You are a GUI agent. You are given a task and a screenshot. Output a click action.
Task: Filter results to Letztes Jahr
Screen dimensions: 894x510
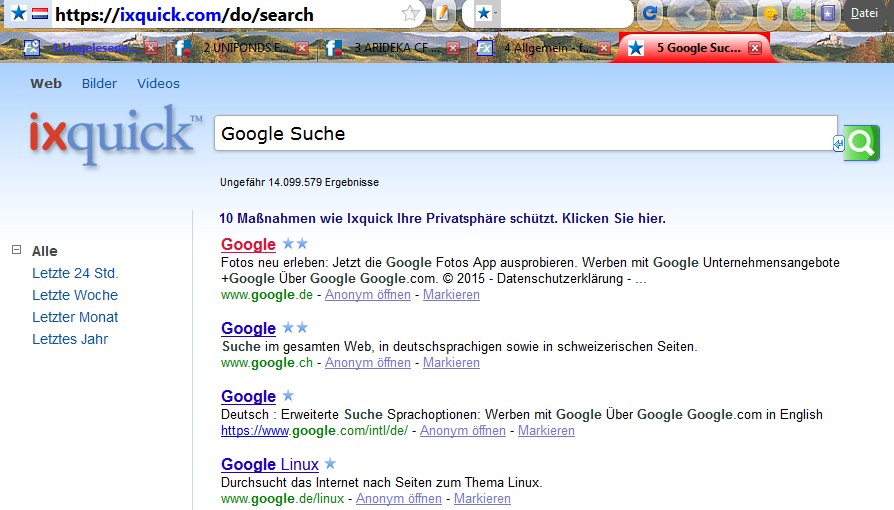tap(70, 339)
